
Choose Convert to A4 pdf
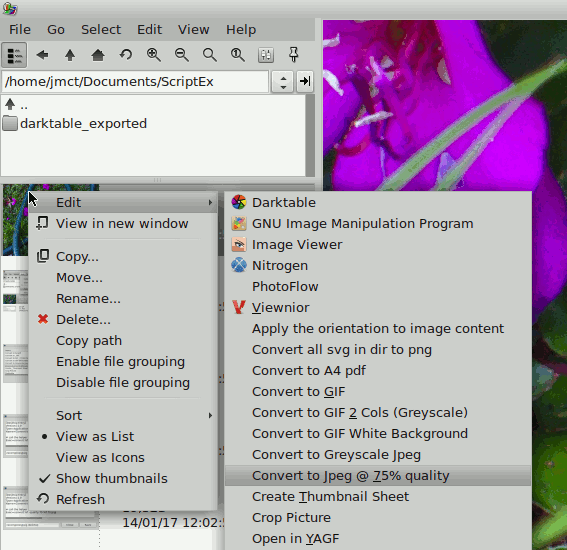pos(378,370)
